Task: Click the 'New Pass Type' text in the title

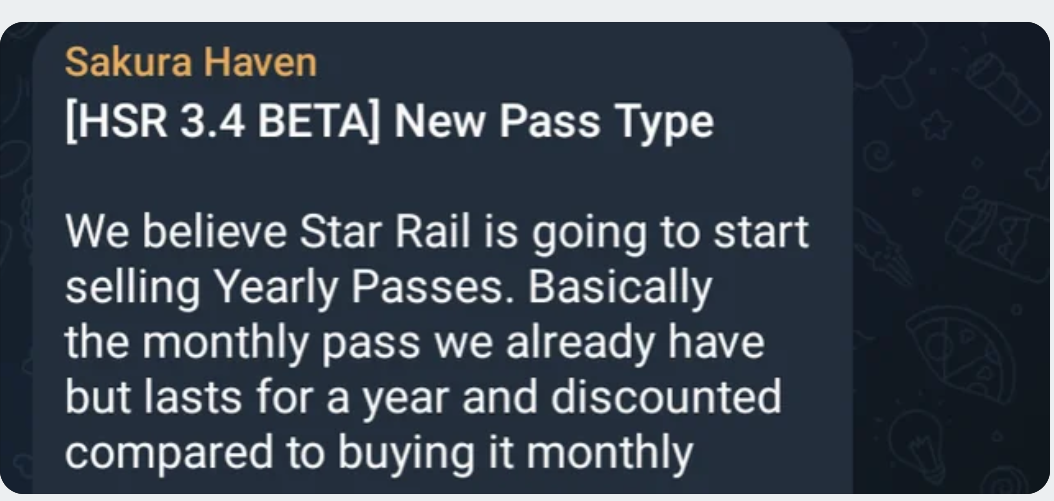Action: pos(554,122)
